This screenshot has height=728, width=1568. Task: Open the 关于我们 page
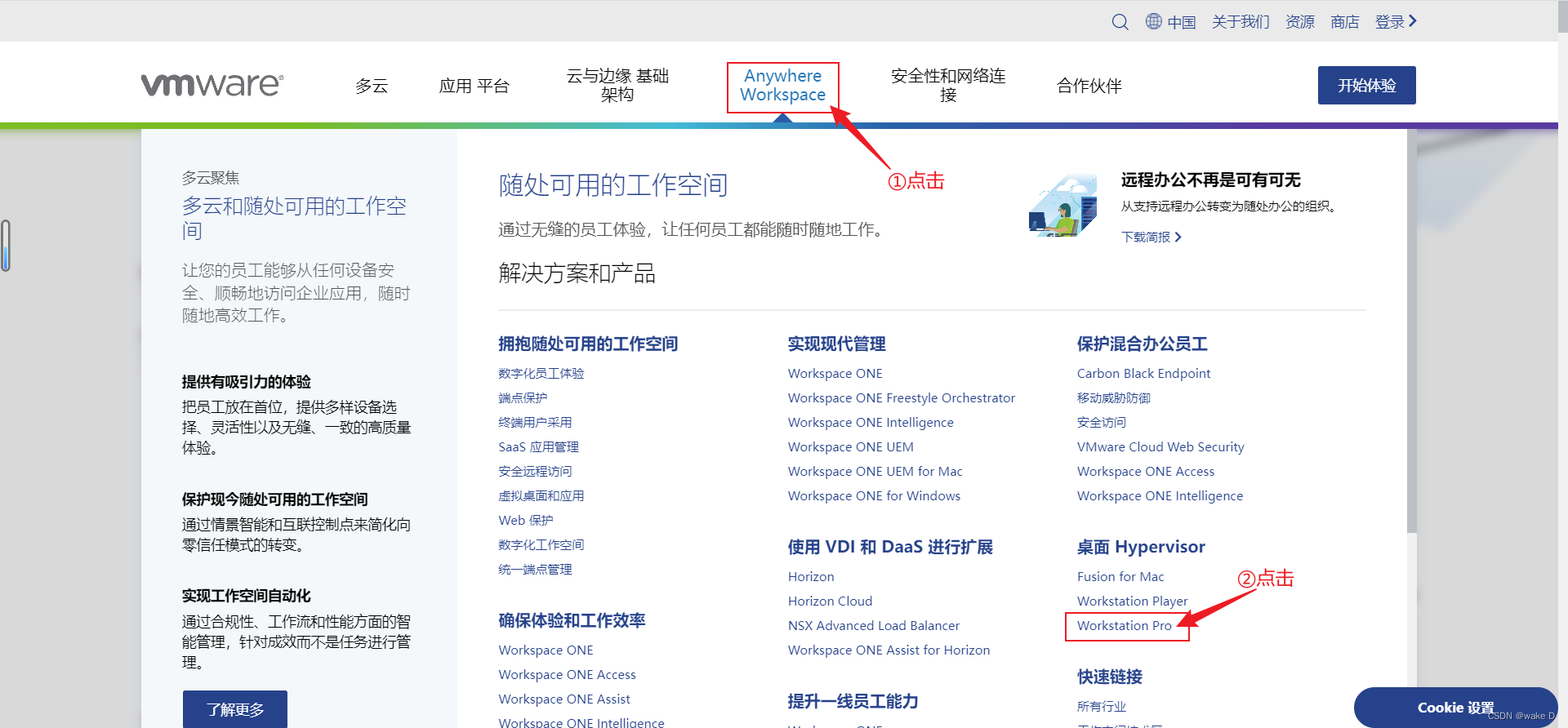[x=1241, y=22]
